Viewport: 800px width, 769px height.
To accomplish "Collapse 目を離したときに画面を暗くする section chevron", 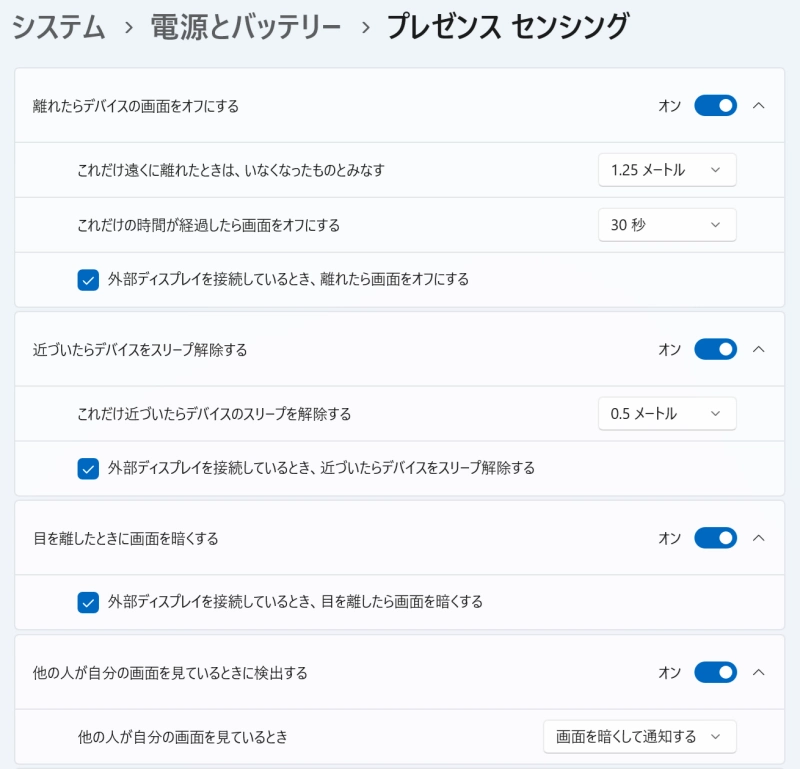I will click(x=759, y=538).
